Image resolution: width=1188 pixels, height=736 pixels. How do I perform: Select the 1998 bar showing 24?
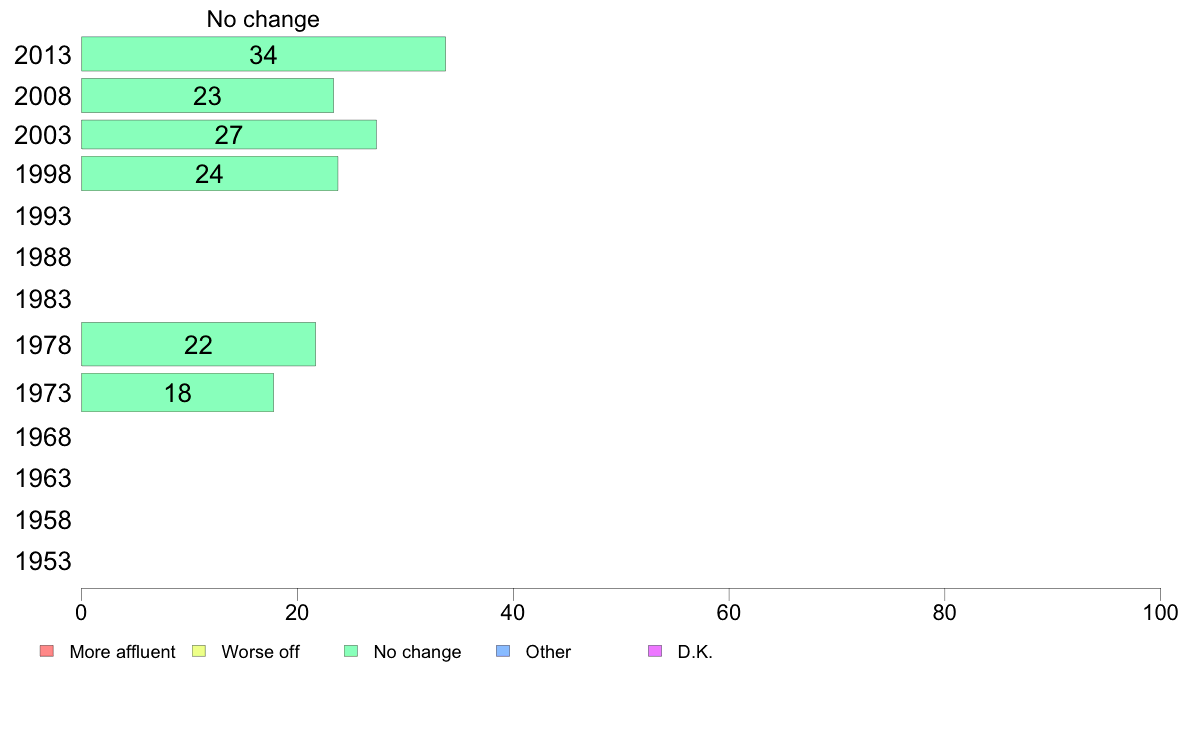[210, 174]
